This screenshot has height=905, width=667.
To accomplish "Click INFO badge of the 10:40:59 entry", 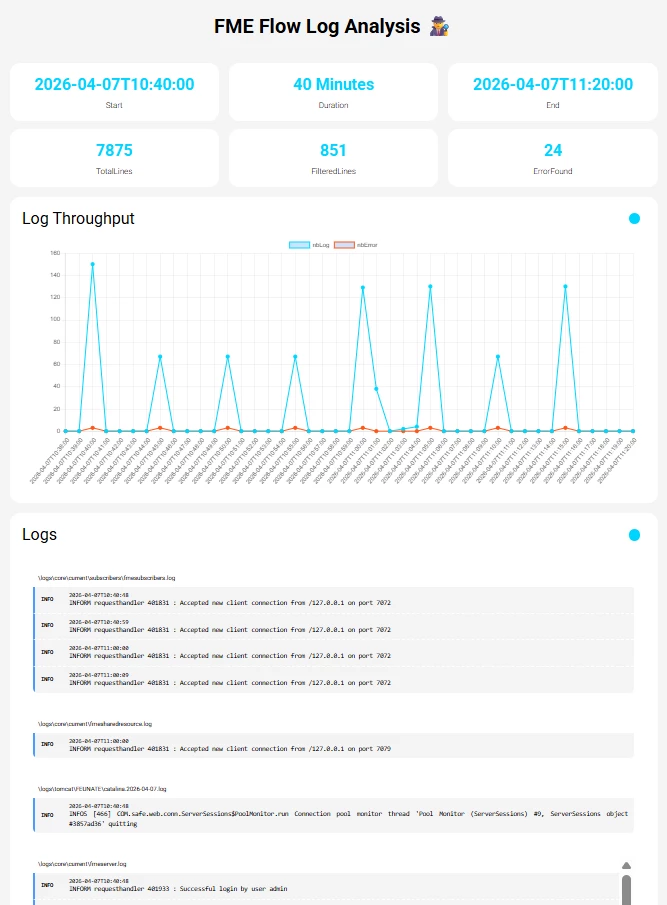I will [47, 626].
